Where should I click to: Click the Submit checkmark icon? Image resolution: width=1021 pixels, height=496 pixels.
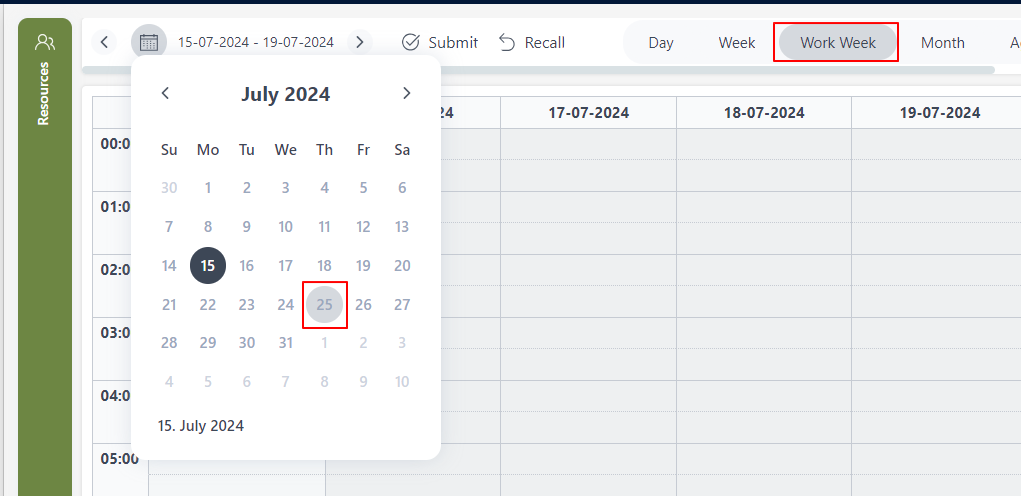[x=411, y=42]
